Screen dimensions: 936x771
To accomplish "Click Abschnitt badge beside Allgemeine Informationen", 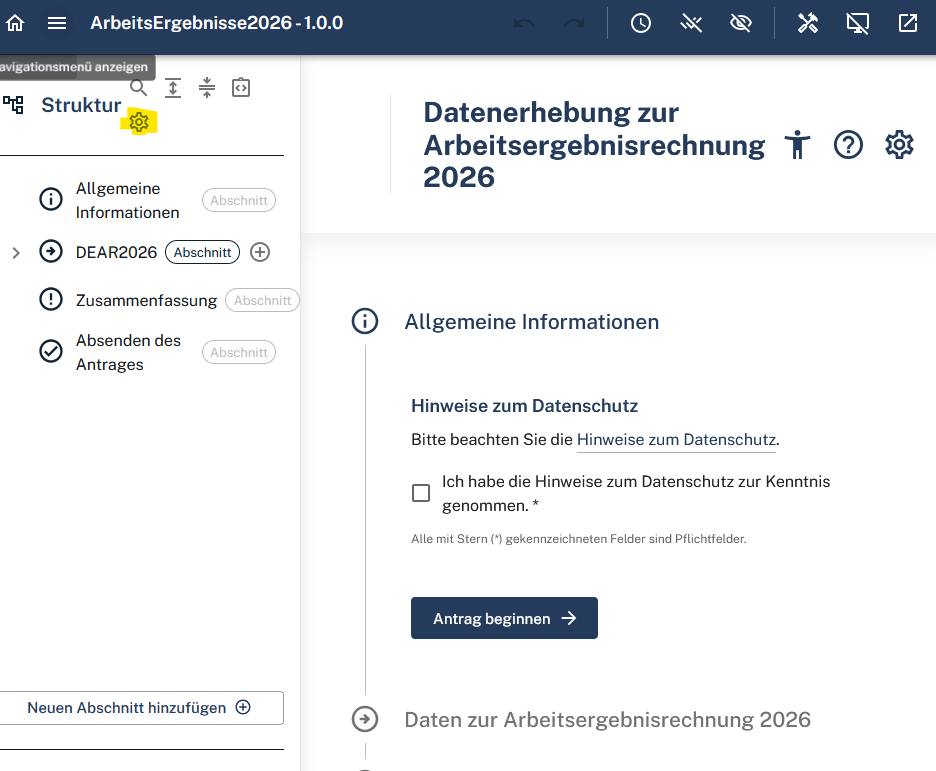I will click(x=239, y=200).
